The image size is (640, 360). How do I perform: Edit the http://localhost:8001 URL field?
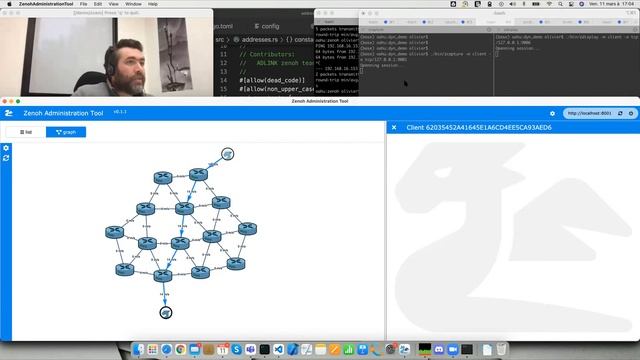pos(589,113)
